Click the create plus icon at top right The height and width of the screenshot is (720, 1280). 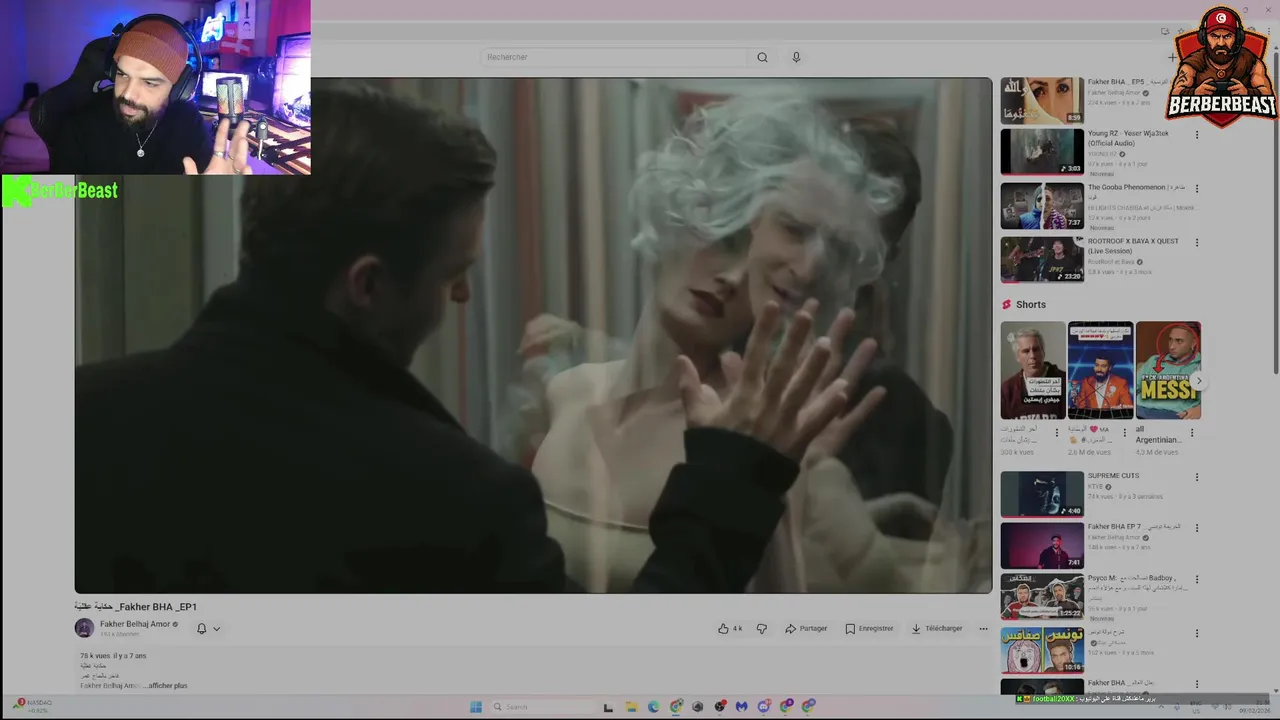coord(1172,57)
